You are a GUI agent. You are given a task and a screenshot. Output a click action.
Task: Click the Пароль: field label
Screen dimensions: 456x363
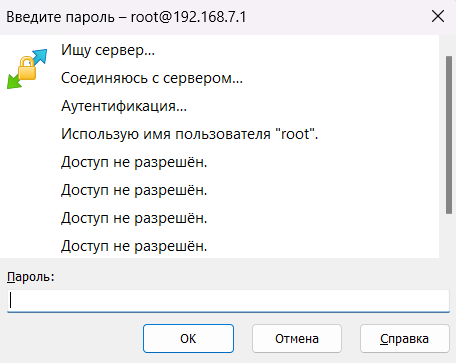[31, 277]
